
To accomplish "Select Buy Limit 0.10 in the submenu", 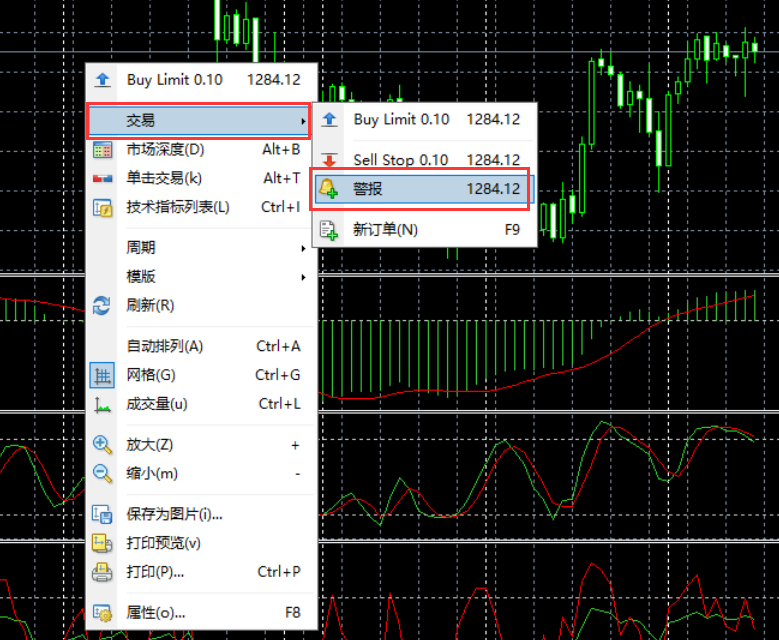I will tap(424, 119).
